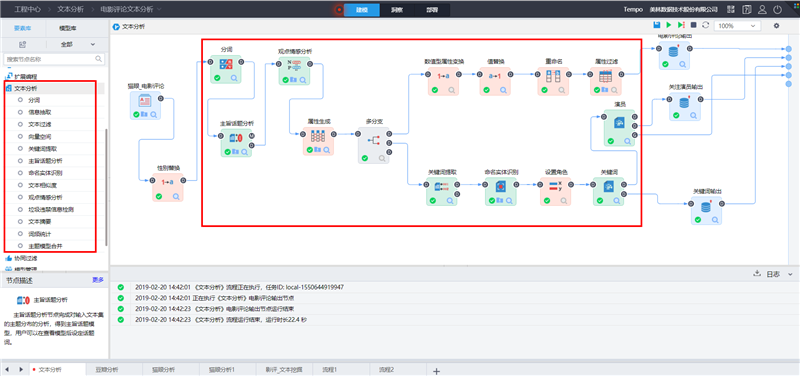This screenshot has height=376, width=800.
Task: Click the 更多 link in node description
Action: point(97,280)
